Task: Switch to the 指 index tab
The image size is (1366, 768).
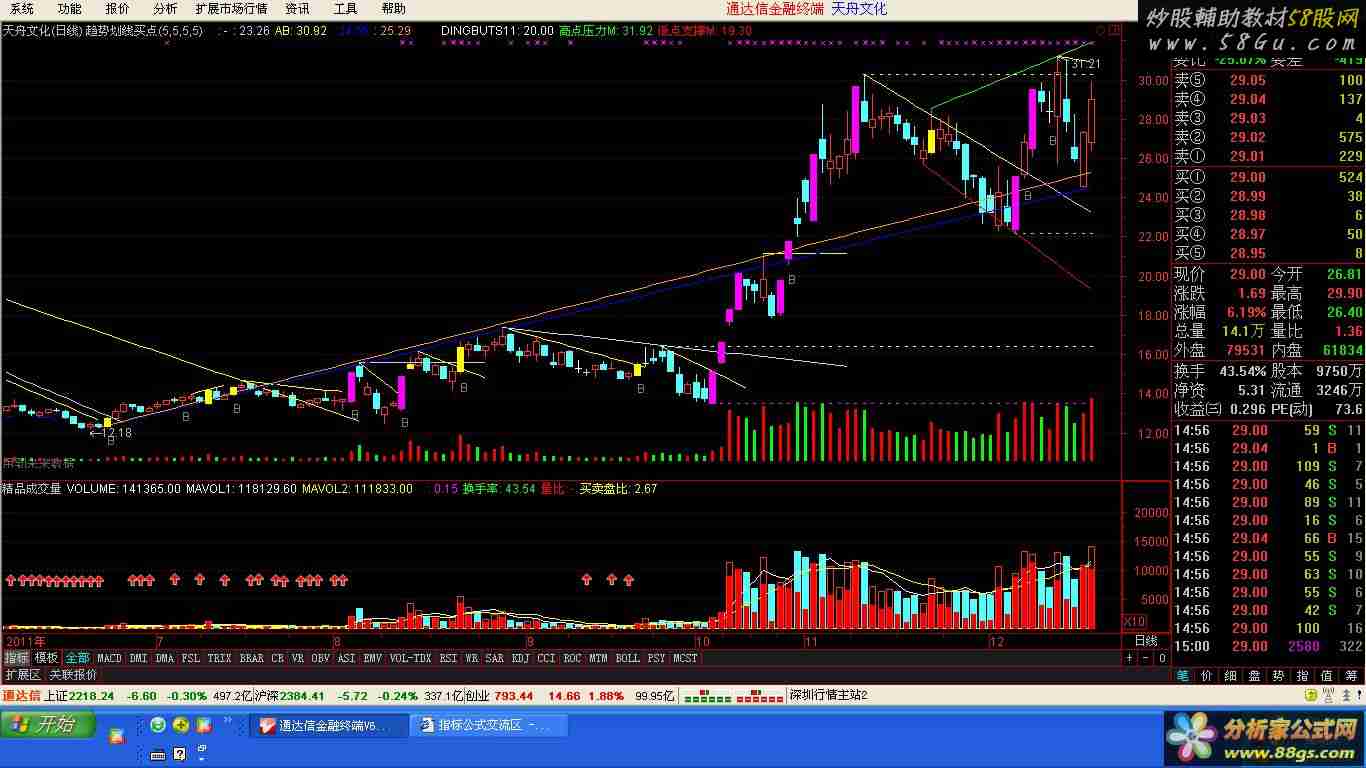Action: pos(1303,676)
